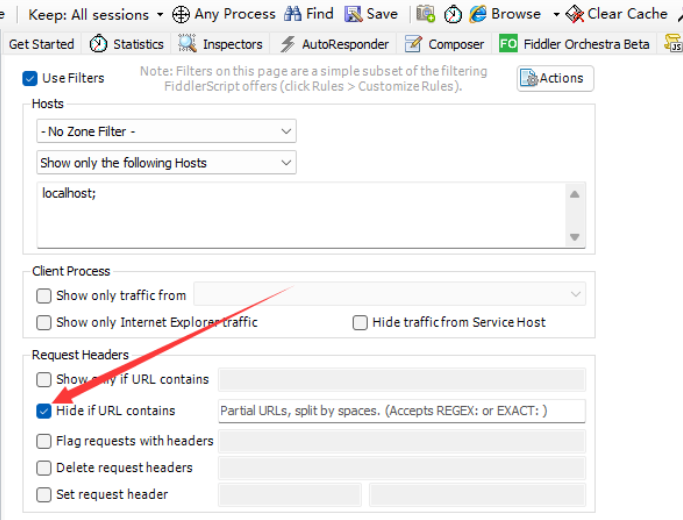This screenshot has width=683, height=520.
Task: Open the No Zone Filter dropdown
Action: click(166, 131)
